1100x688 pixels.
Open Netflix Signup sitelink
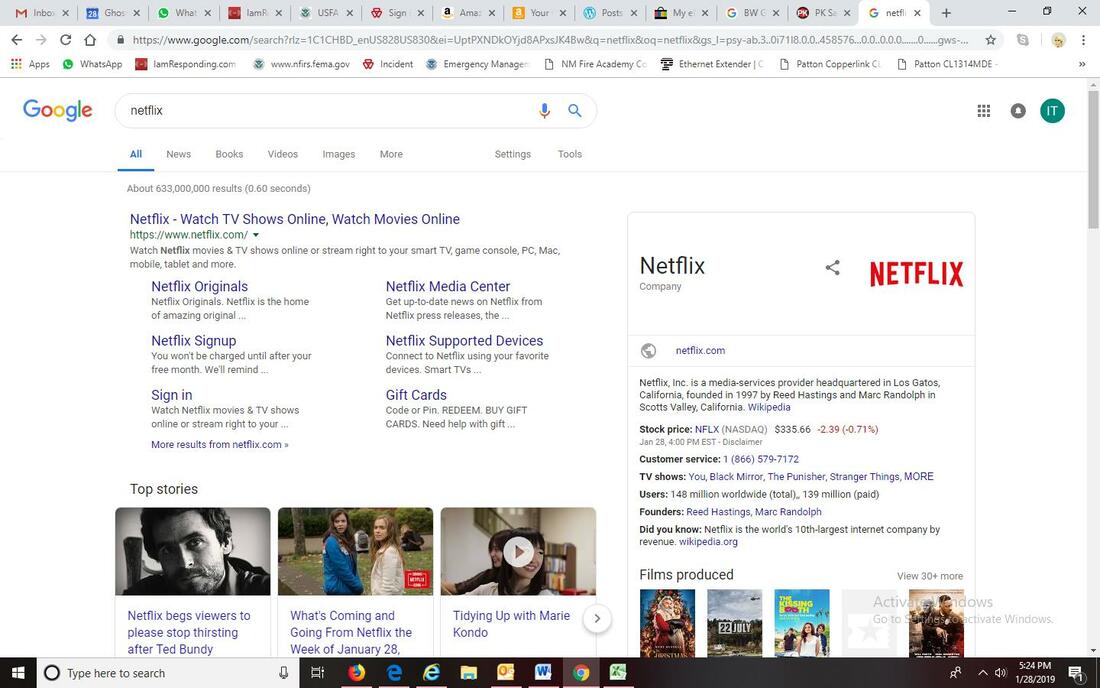tap(194, 341)
